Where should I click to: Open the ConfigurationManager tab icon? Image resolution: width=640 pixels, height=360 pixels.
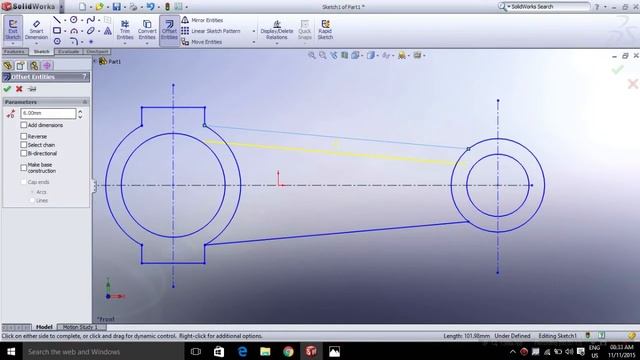34,65
